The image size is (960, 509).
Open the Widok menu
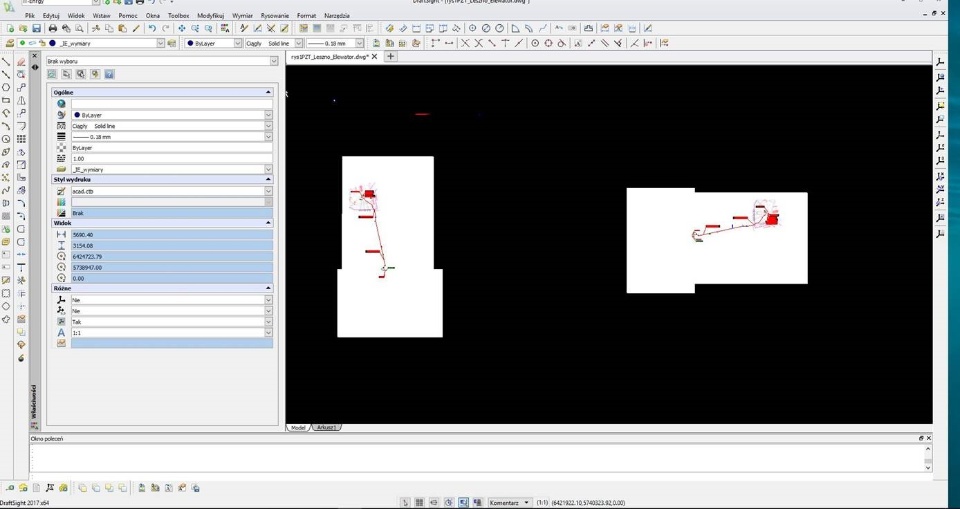(76, 15)
